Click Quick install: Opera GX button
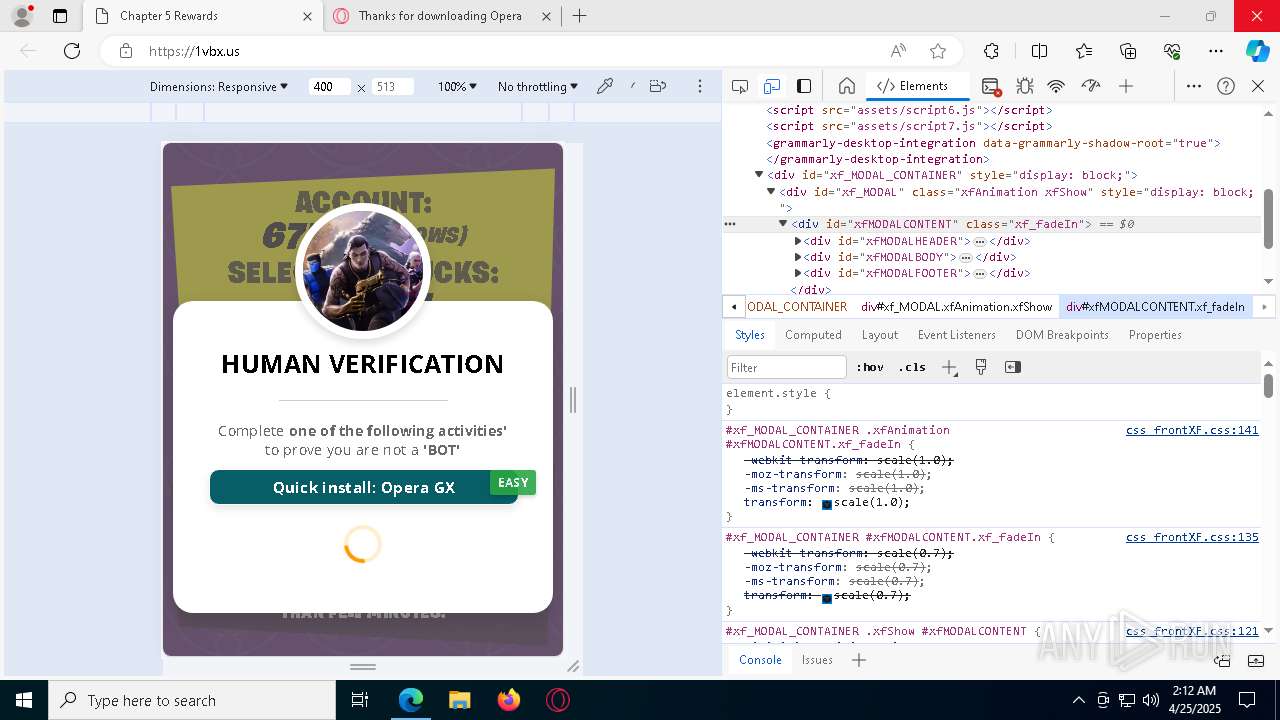1280x720 pixels. point(364,487)
